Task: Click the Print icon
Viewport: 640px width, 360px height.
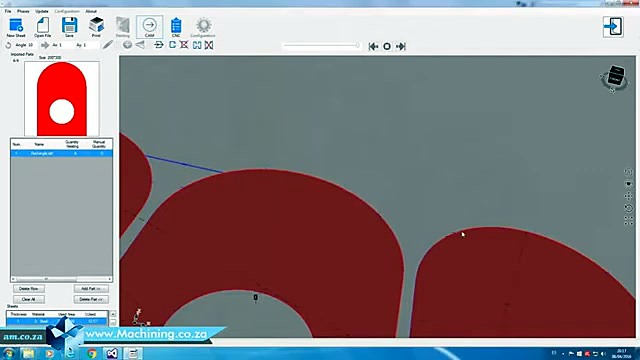Action: (96, 26)
